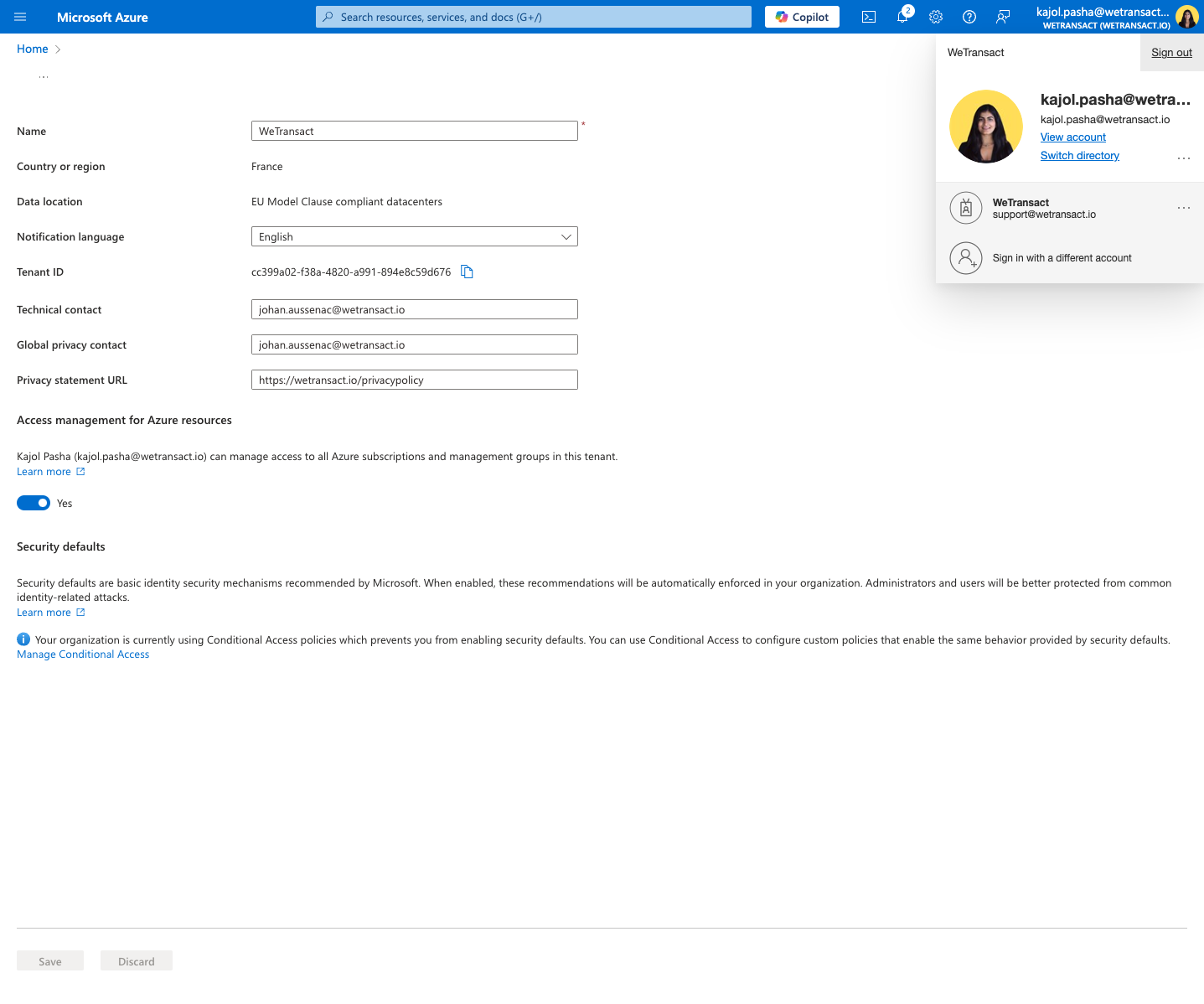Click 'EU Model Clause compliant datacenters' text

pos(347,202)
